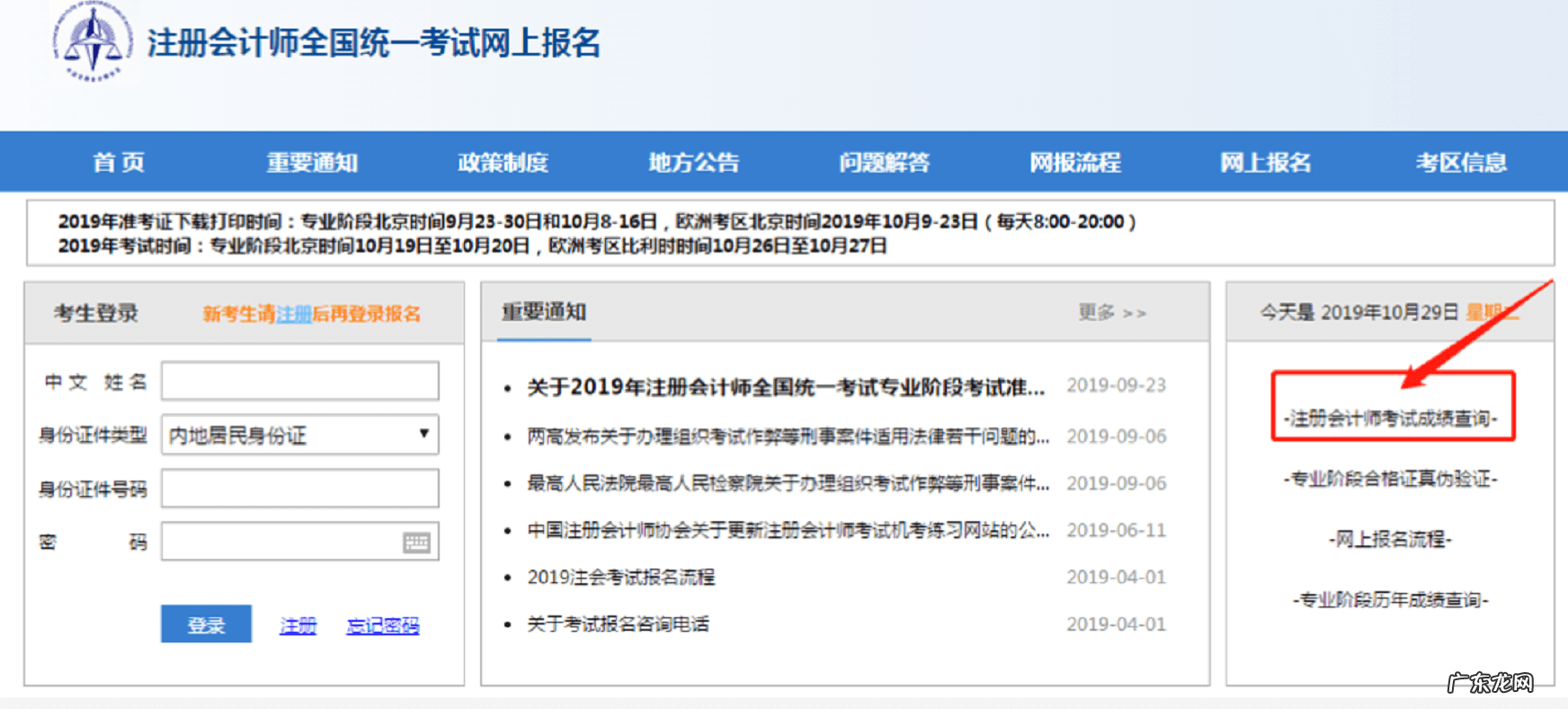The height and width of the screenshot is (709, 1568).
Task: Click the 今天是 2019年10月29日 date text
Action: [x=1359, y=312]
